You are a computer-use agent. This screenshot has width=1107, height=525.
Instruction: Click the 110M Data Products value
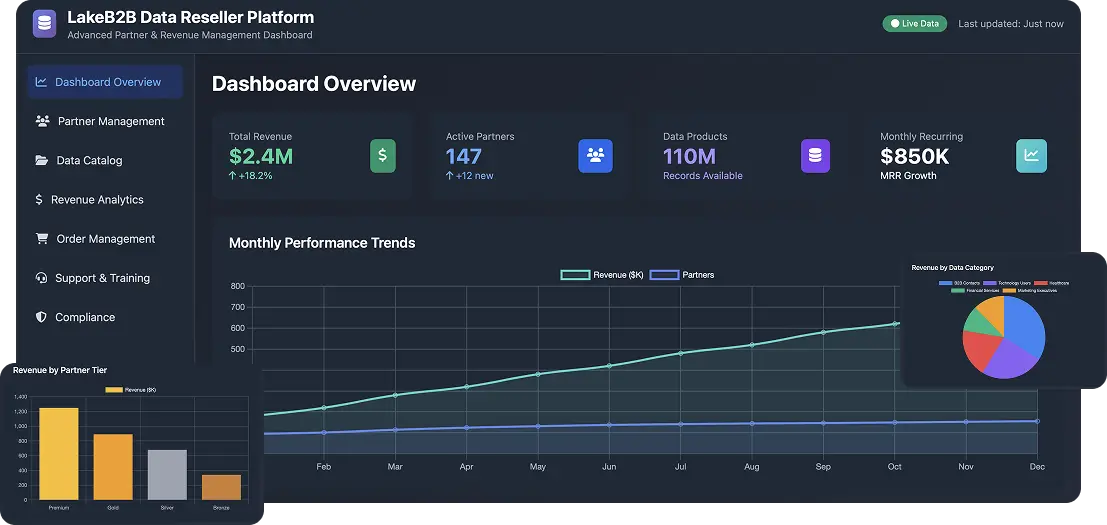pos(689,156)
